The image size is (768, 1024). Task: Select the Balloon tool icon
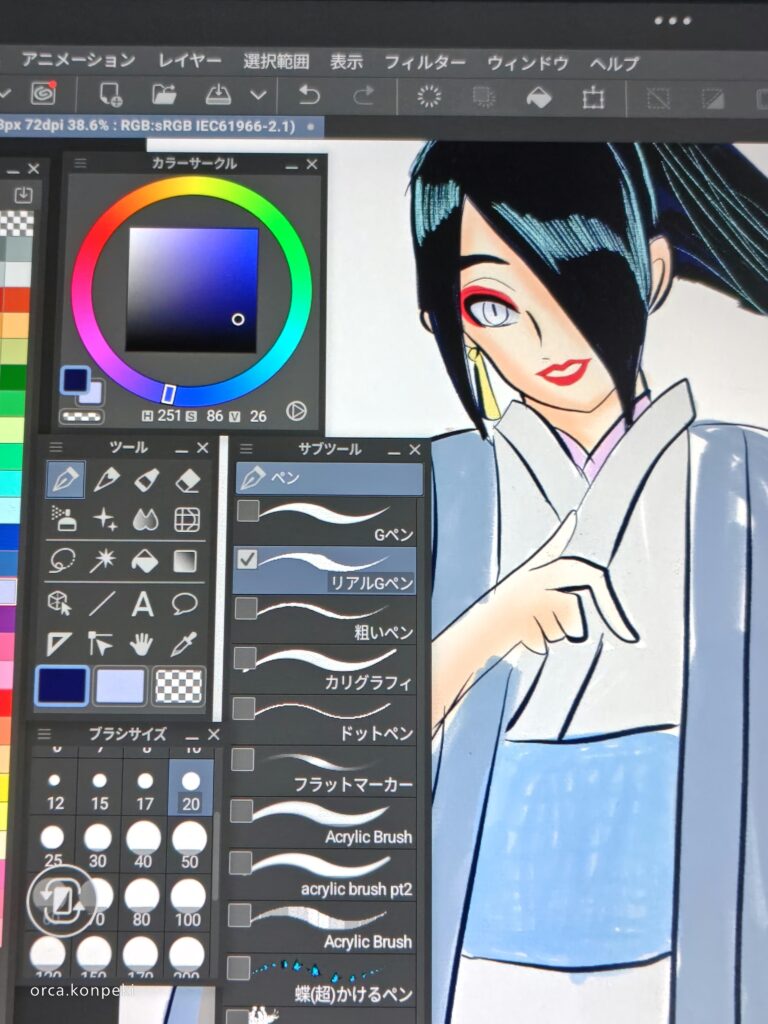[185, 603]
